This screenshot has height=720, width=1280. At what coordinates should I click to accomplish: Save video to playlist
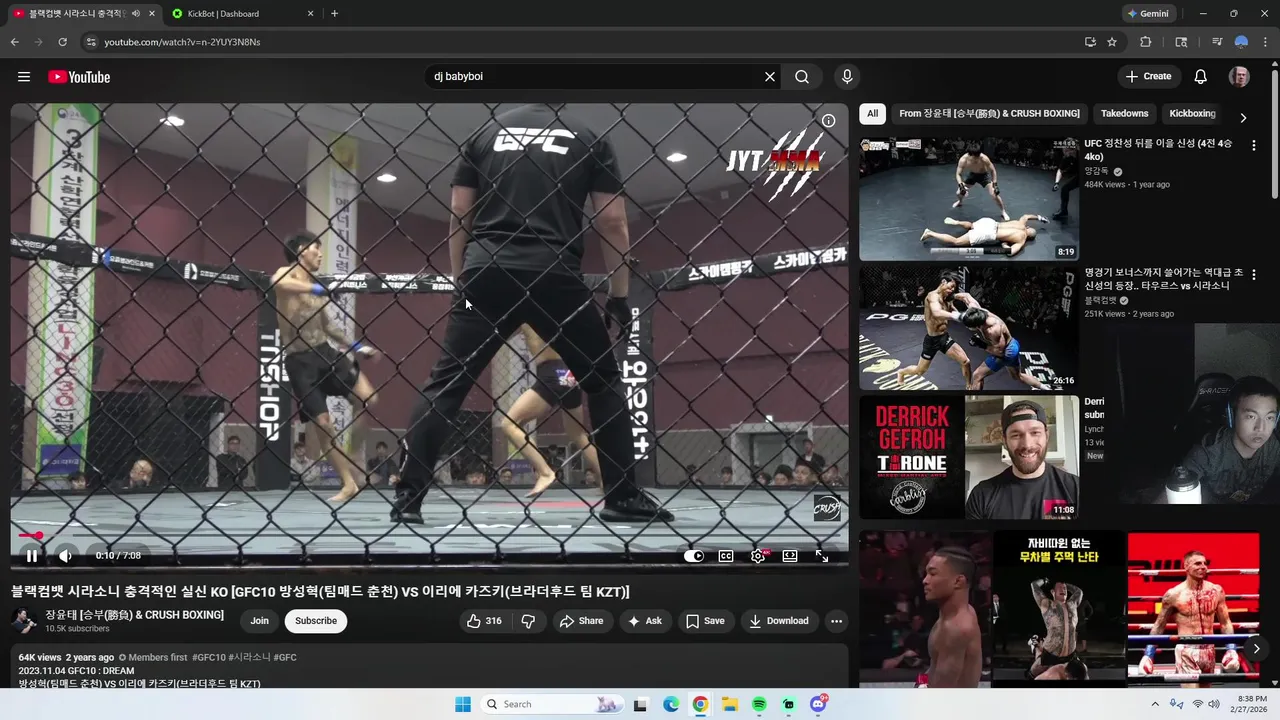(705, 621)
